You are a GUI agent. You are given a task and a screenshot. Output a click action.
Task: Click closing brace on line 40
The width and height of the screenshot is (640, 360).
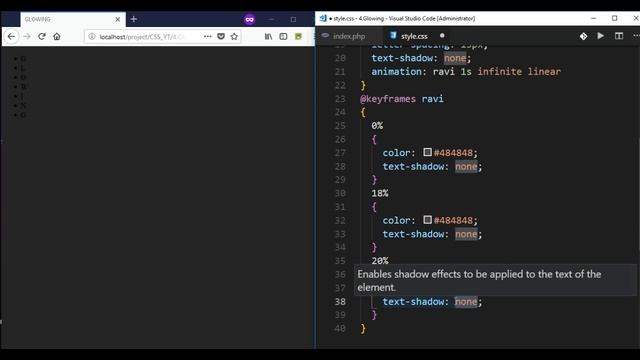click(363, 329)
